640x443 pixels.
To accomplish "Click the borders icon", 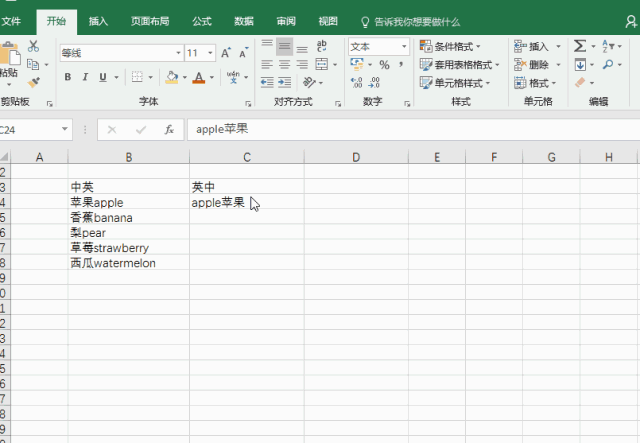I will (137, 77).
